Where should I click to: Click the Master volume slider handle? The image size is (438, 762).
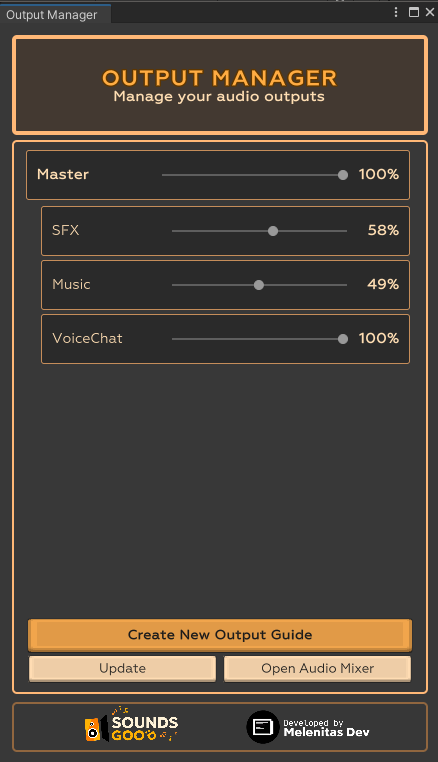pyautogui.click(x=343, y=175)
